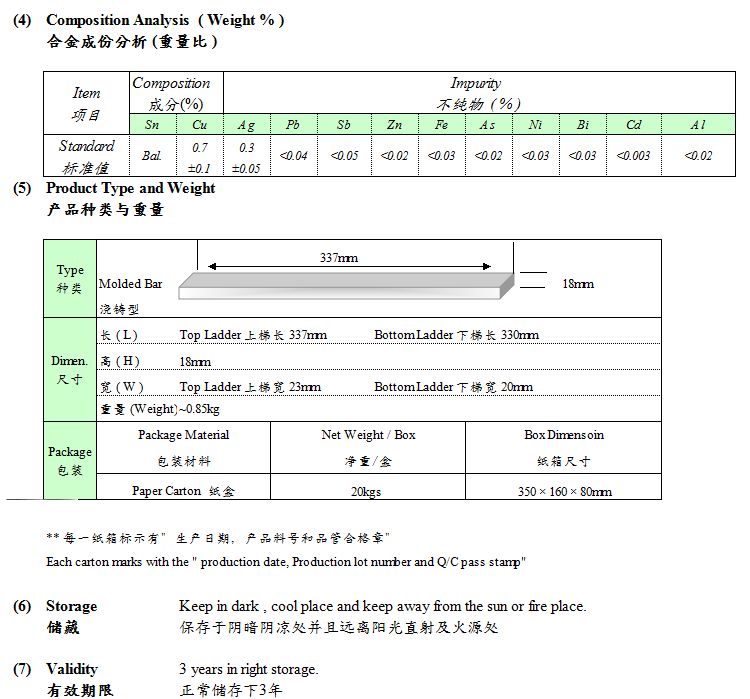Select the Al column header cell
Viewport: 750px width, 699px height.
point(698,125)
